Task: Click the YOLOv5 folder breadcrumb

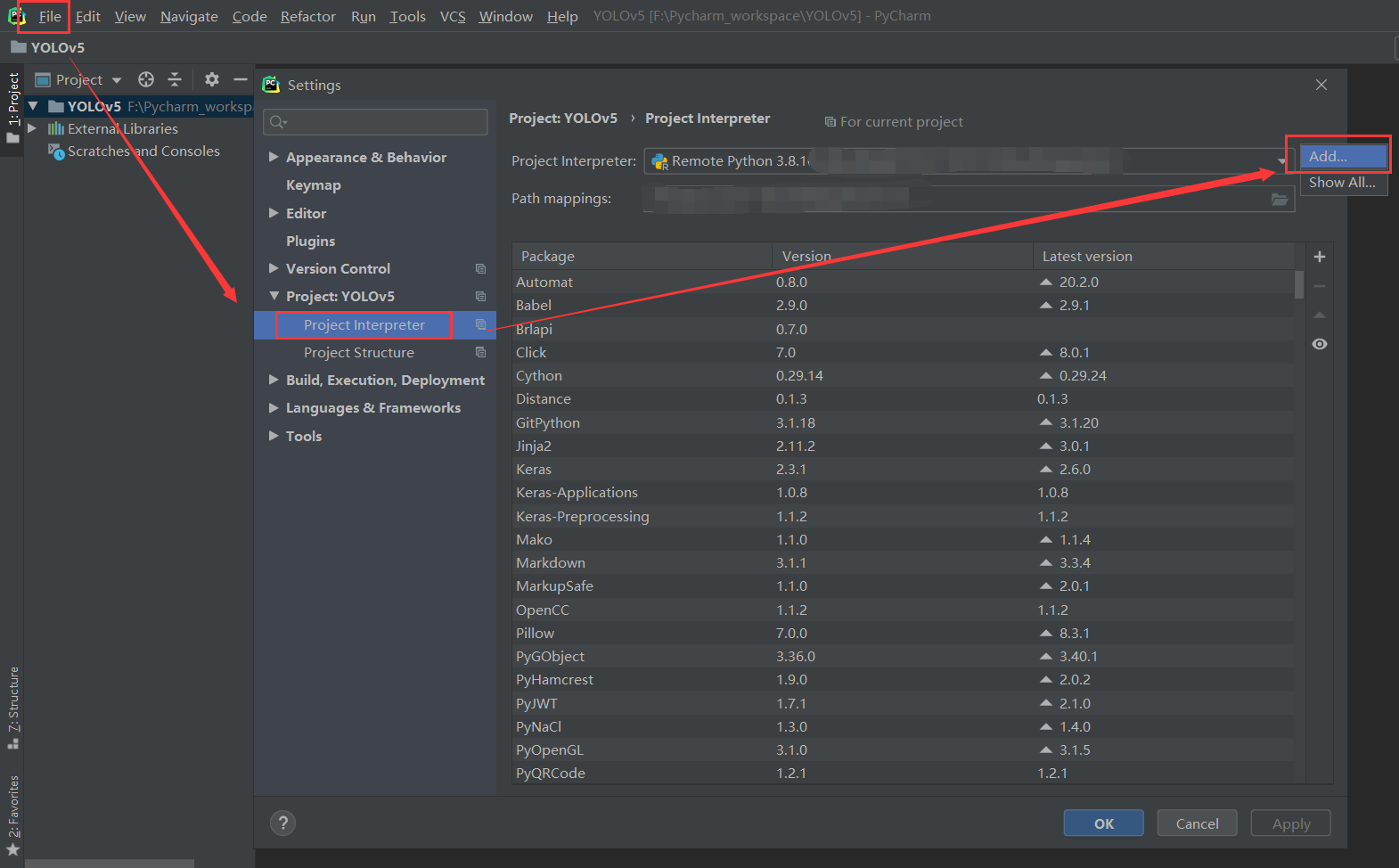Action: 48,47
